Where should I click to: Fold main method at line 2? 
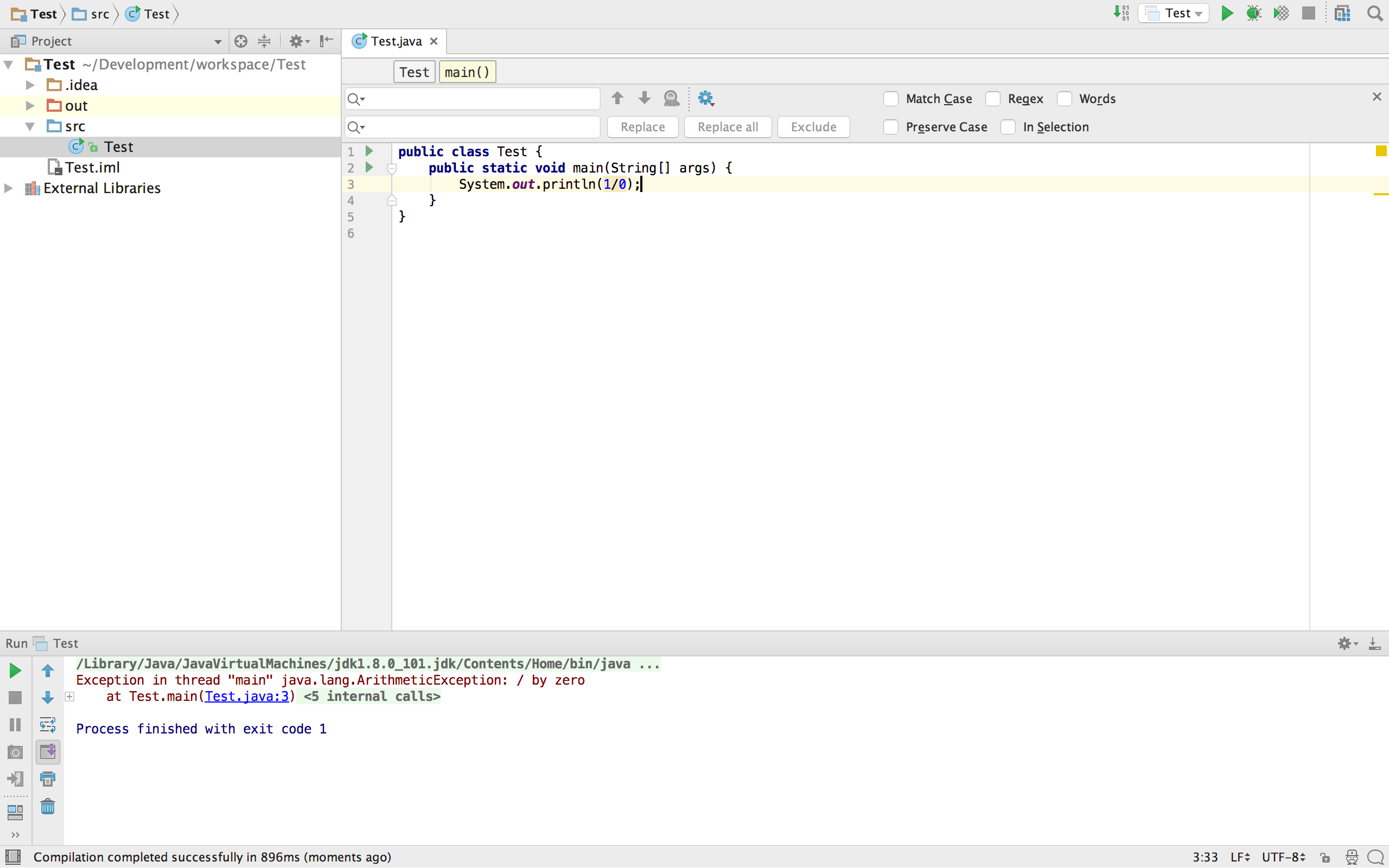[392, 169]
